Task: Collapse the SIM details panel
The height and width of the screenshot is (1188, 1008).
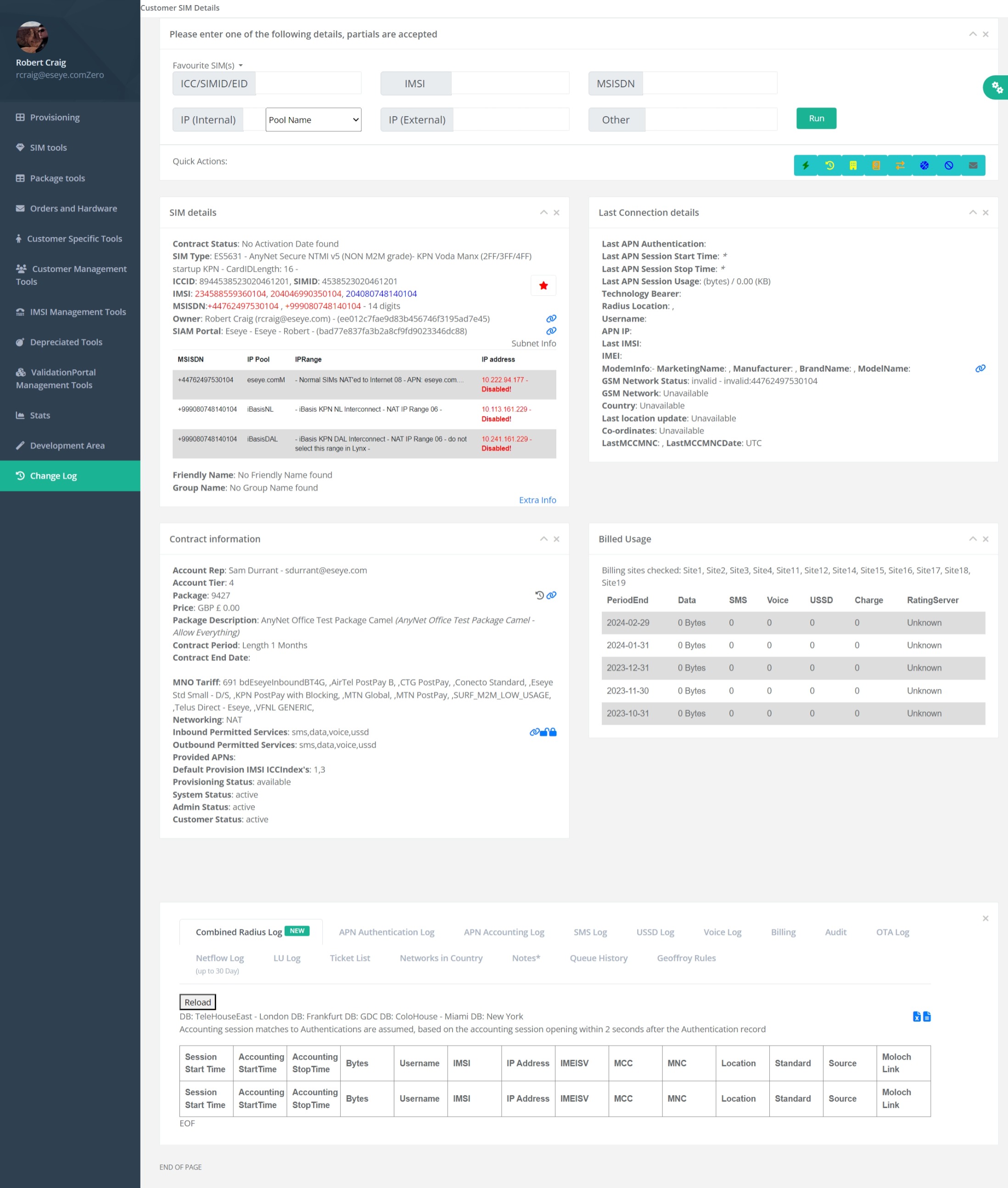Action: (543, 212)
